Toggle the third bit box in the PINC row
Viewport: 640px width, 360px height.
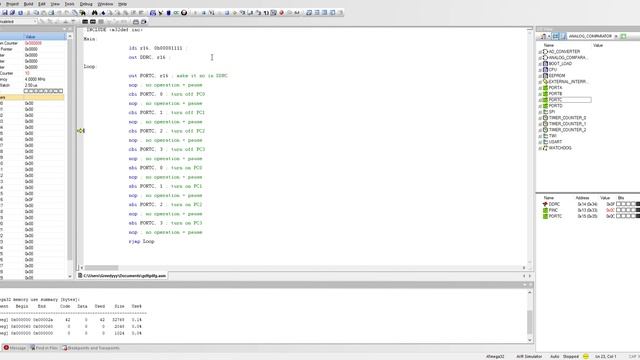click(628, 210)
